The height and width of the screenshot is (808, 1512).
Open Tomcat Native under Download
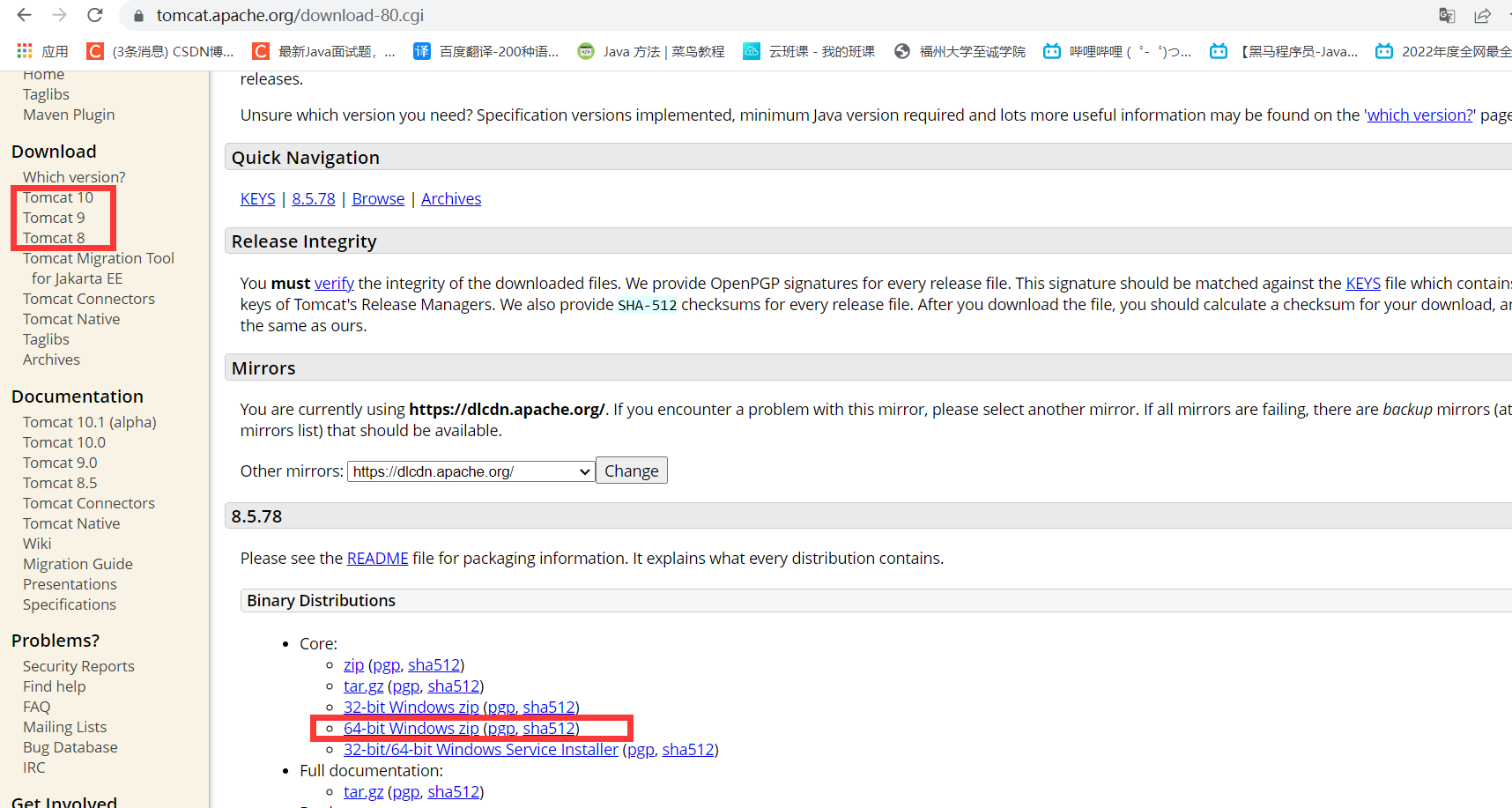pyautogui.click(x=71, y=319)
